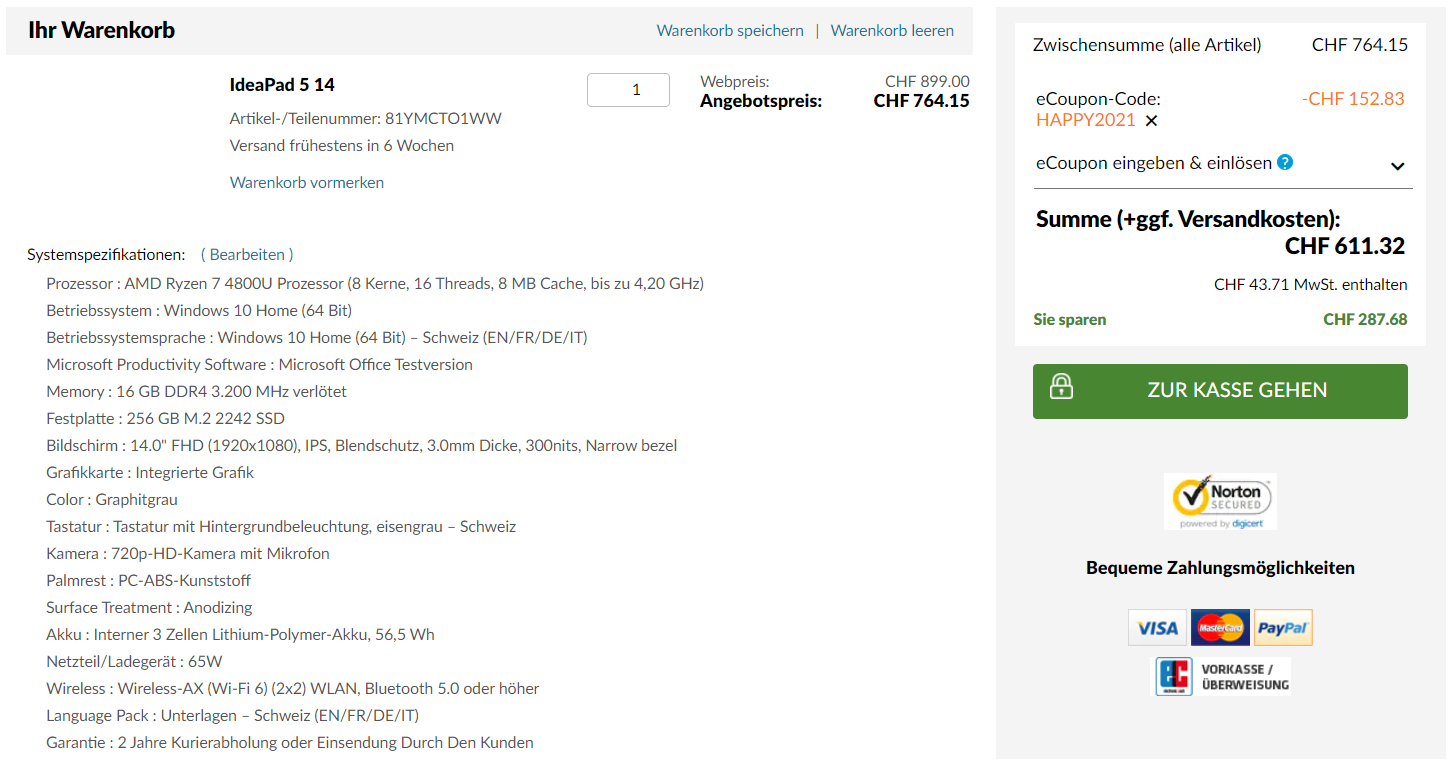Screen dimensions: 1450x764
Task: Click the Betriebssystemsprache specification line
Action: (x=317, y=338)
